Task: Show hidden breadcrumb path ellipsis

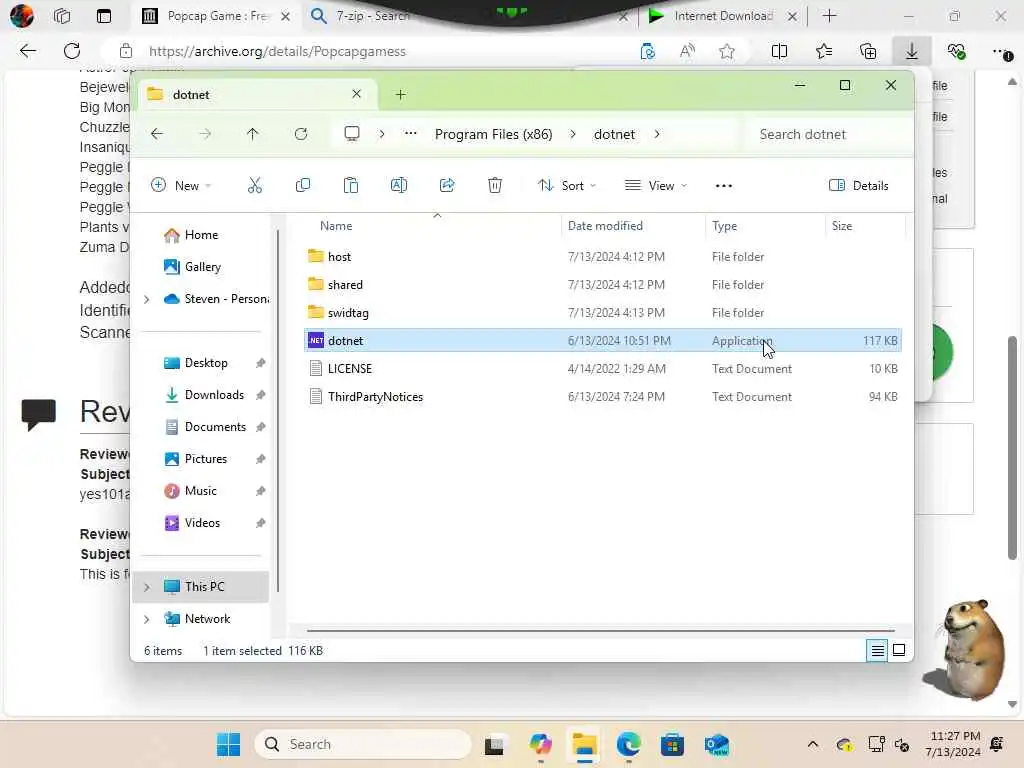Action: click(410, 134)
